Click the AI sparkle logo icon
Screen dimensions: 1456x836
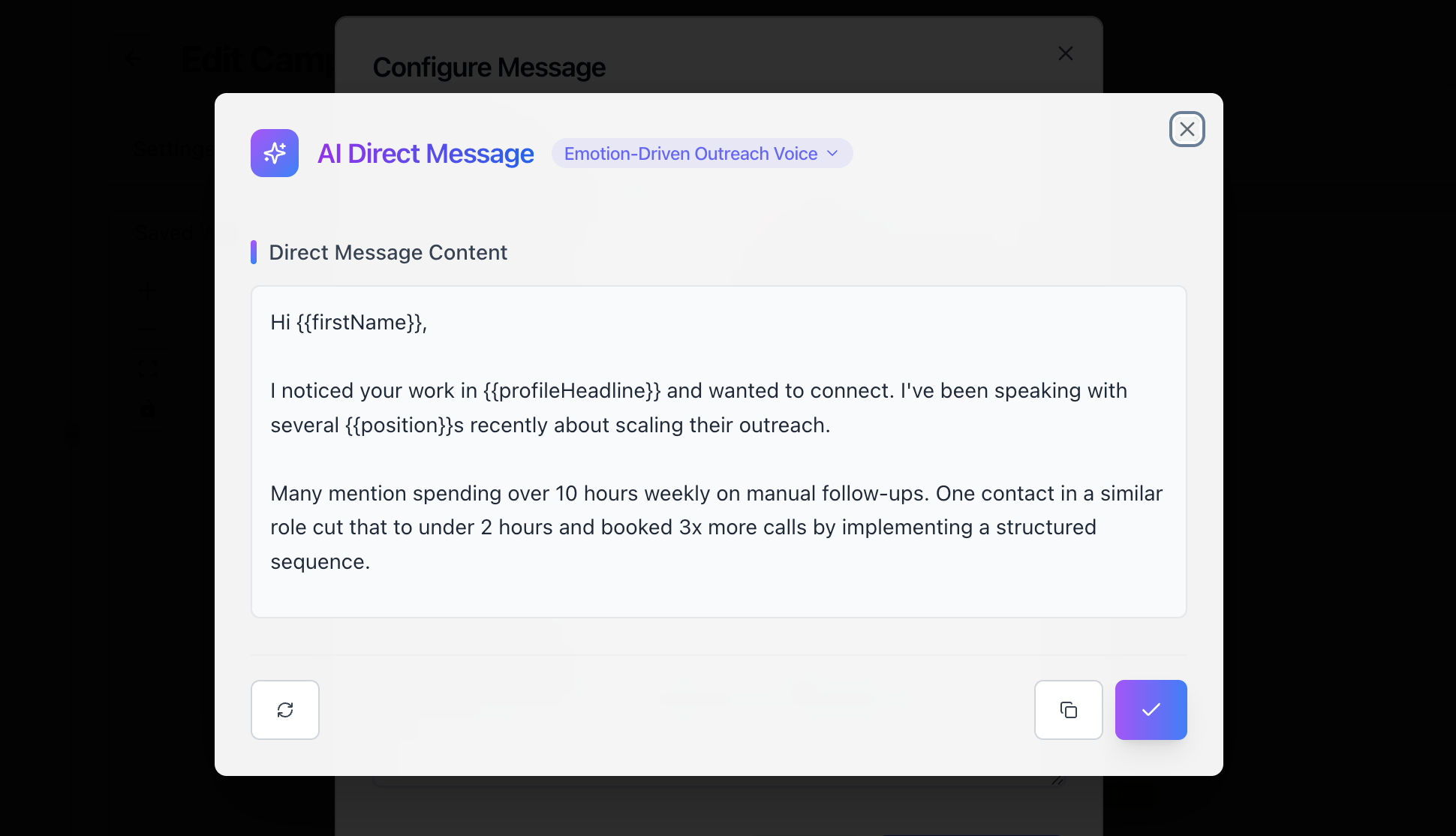point(275,153)
